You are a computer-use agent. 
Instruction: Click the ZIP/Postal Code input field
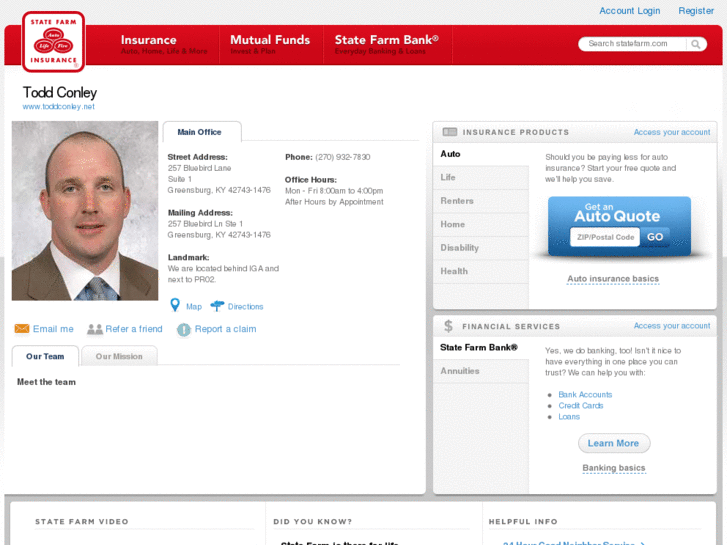point(605,237)
